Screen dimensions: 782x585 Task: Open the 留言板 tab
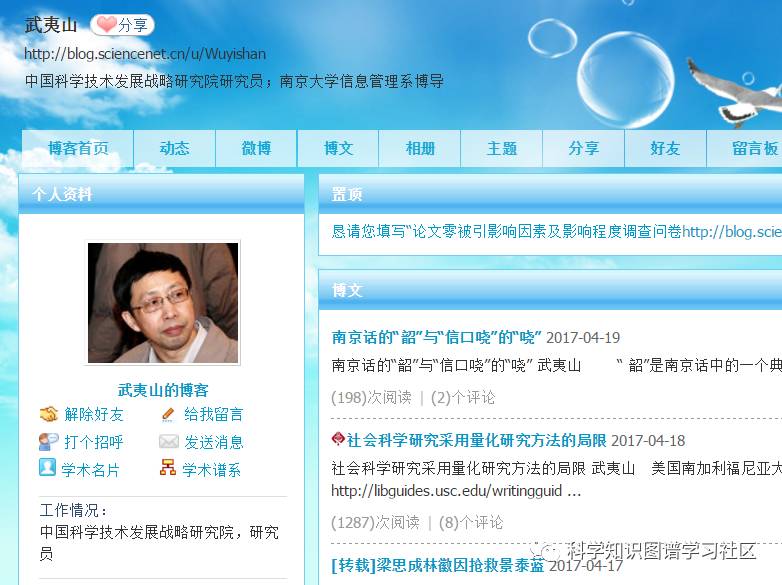coord(745,148)
